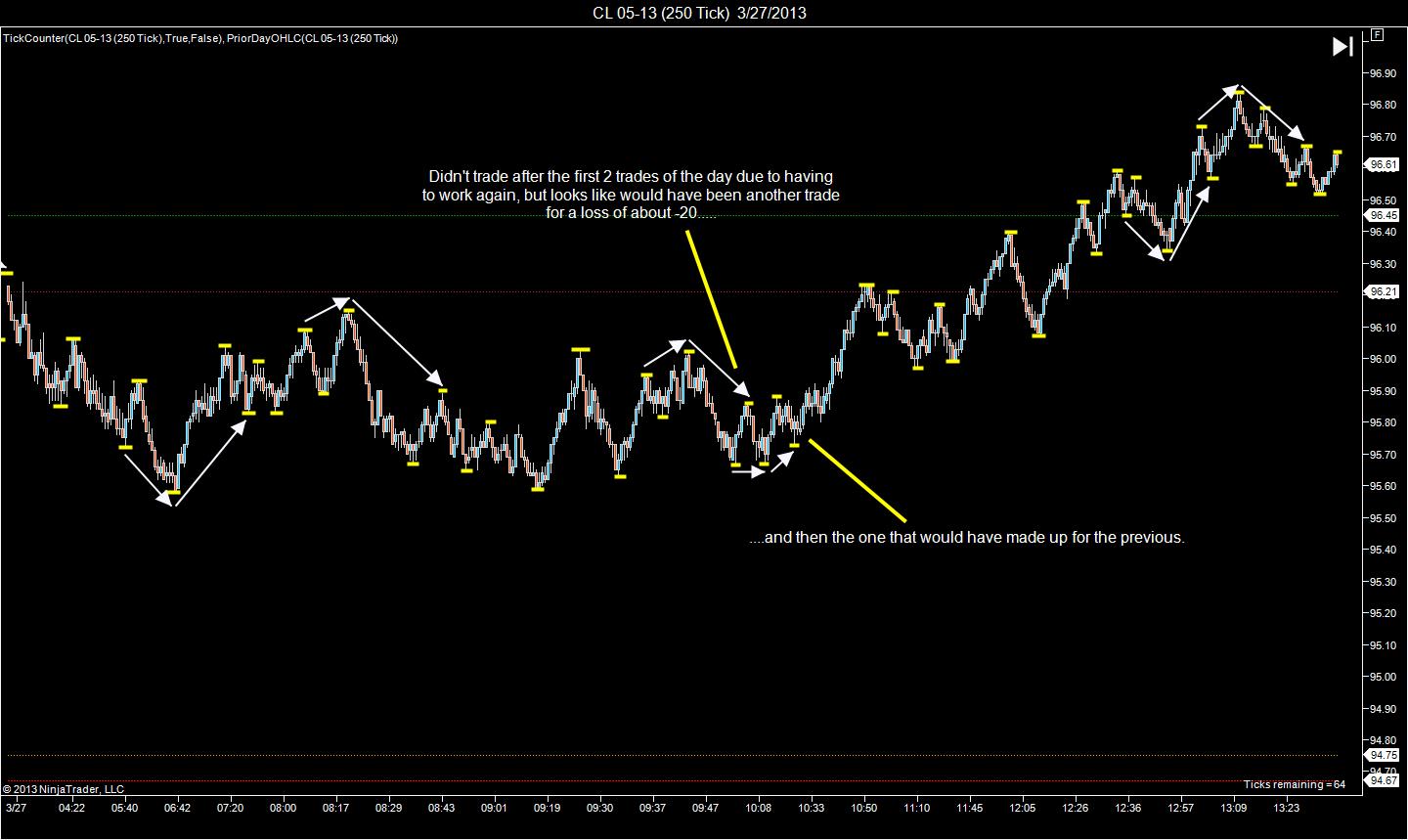The height and width of the screenshot is (840, 1408).
Task: Click the 95.30 price axis label
Action: point(1383,581)
